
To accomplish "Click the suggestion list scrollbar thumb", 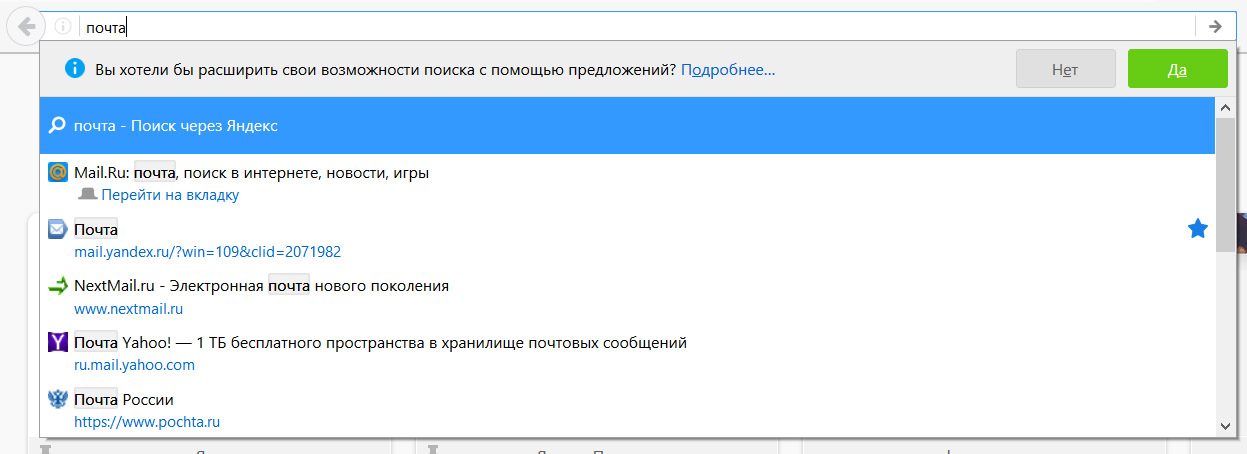I will pos(1226,184).
